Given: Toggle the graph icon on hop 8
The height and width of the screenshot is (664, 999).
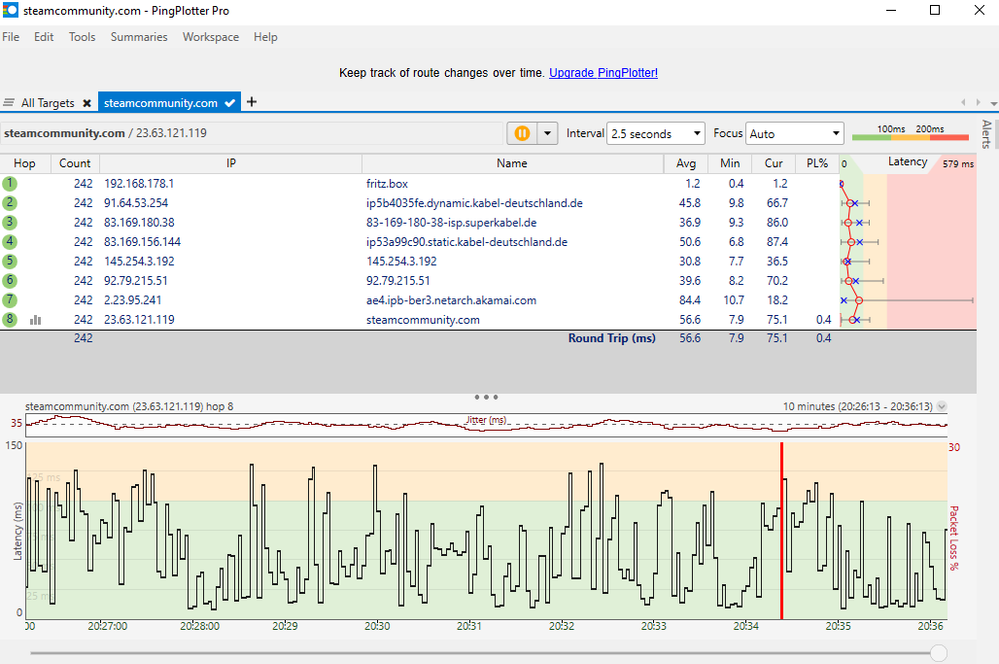Looking at the screenshot, I should 36,320.
